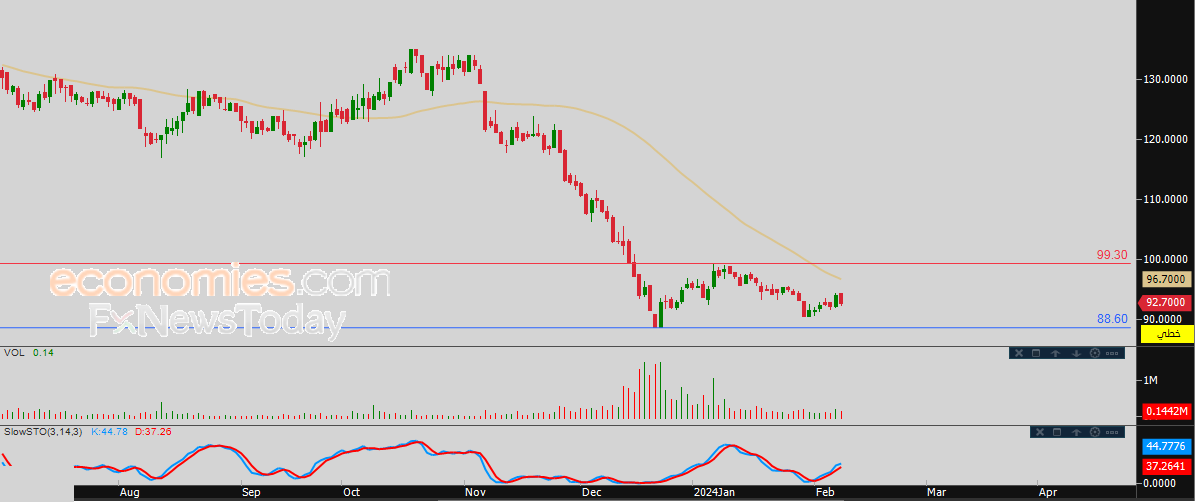Click the 2024Jan marker on time axis

click(713, 494)
